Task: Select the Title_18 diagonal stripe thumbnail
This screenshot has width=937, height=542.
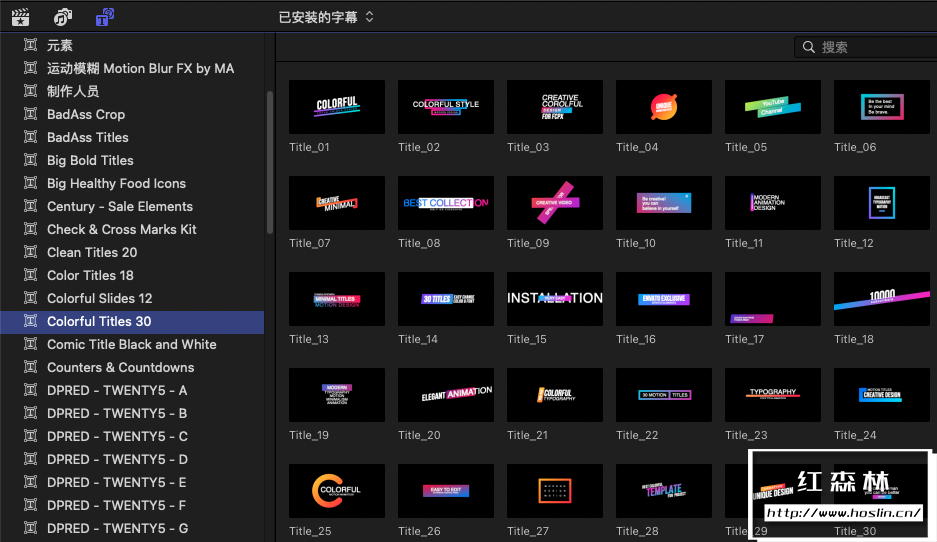Action: click(x=882, y=299)
